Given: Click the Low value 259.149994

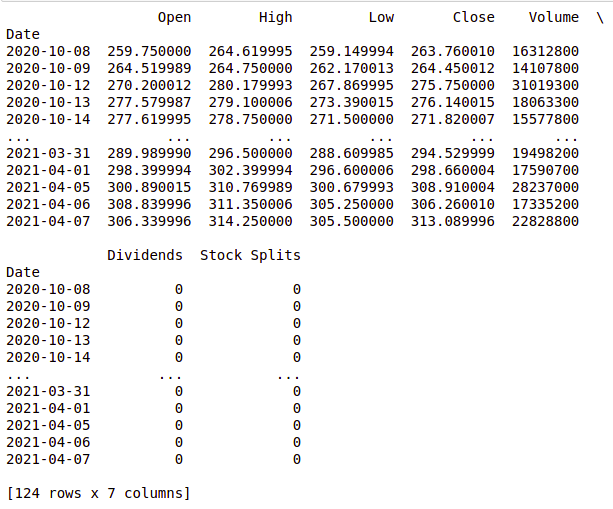Looking at the screenshot, I should (x=351, y=51).
